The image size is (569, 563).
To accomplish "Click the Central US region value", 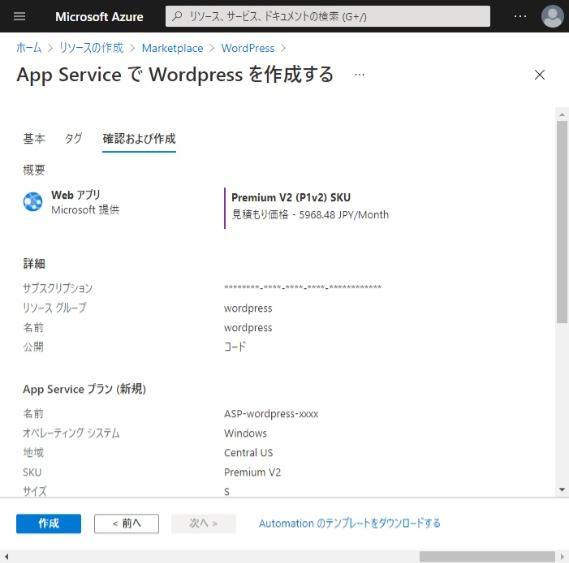I will point(248,453).
